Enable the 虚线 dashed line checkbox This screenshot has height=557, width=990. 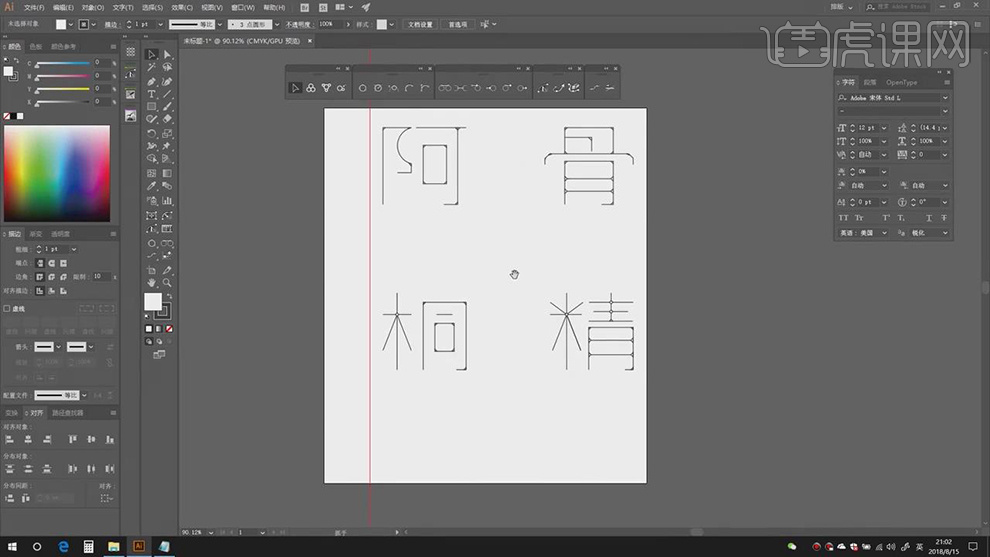click(7, 309)
